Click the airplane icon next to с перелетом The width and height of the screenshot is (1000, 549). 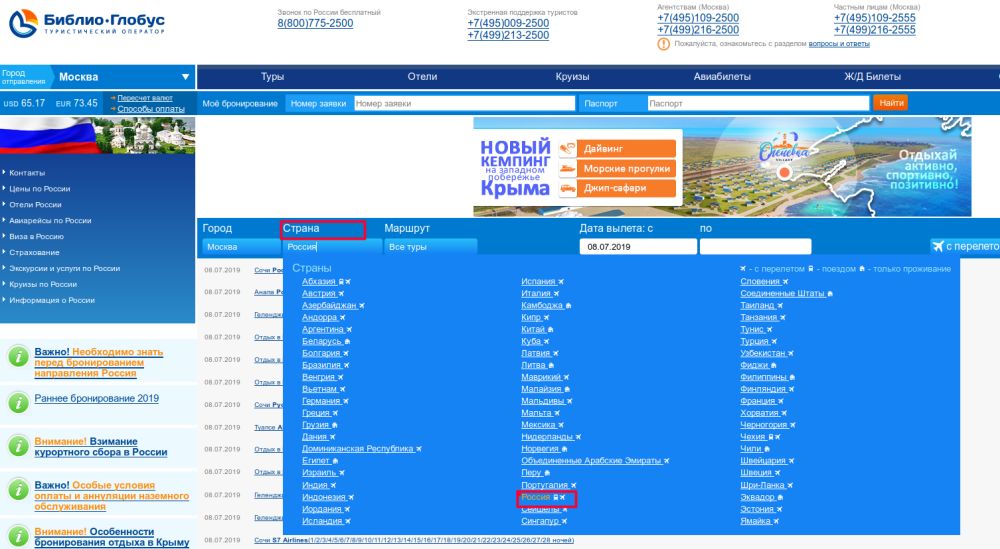[x=742, y=269]
